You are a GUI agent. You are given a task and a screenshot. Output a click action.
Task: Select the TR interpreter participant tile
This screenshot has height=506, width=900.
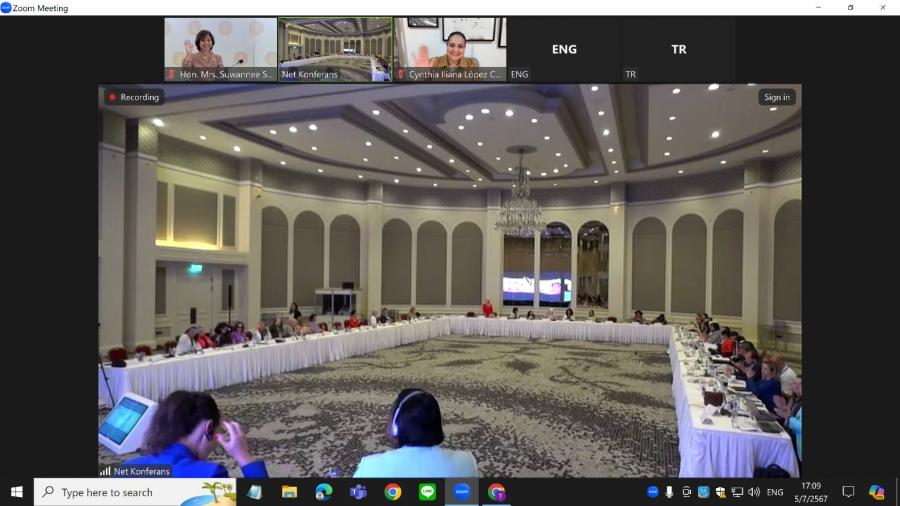[679, 48]
